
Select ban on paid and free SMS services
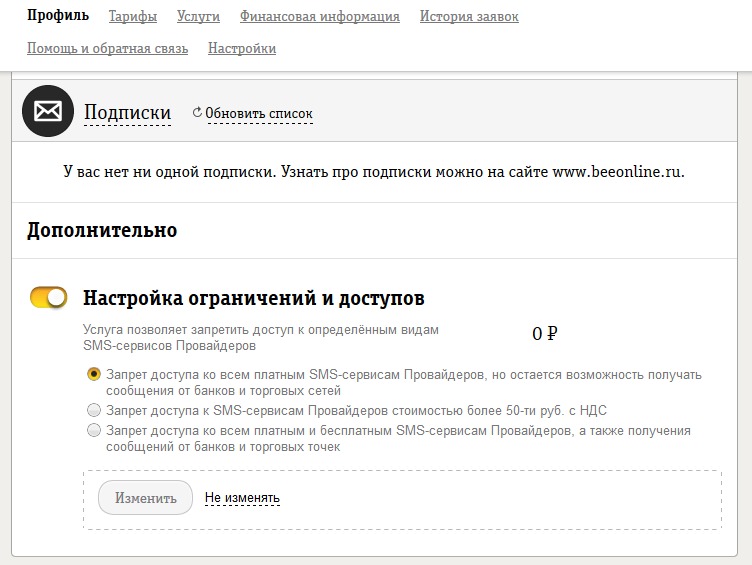94,430
